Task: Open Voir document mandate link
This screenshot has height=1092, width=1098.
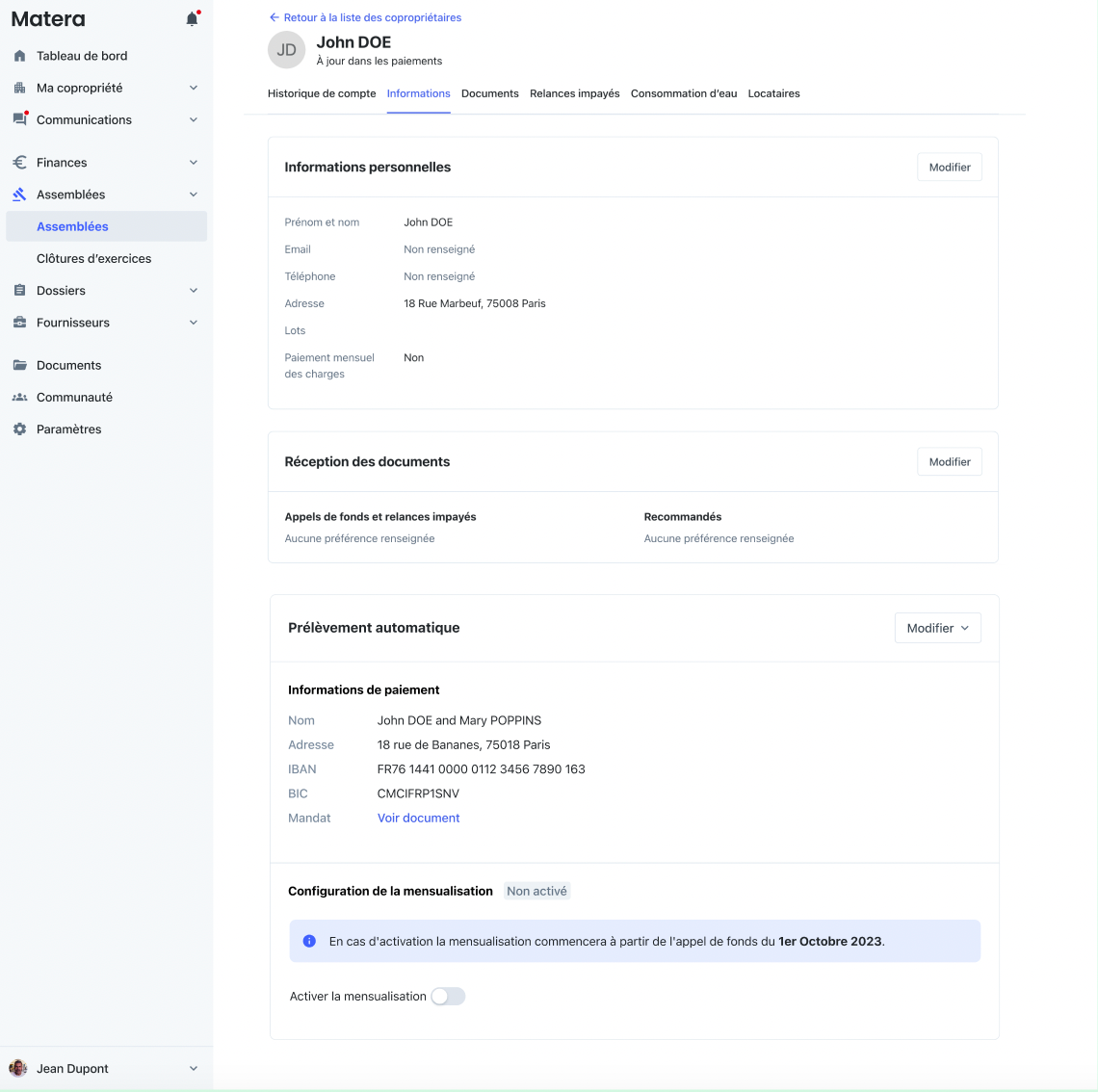Action: click(x=418, y=819)
